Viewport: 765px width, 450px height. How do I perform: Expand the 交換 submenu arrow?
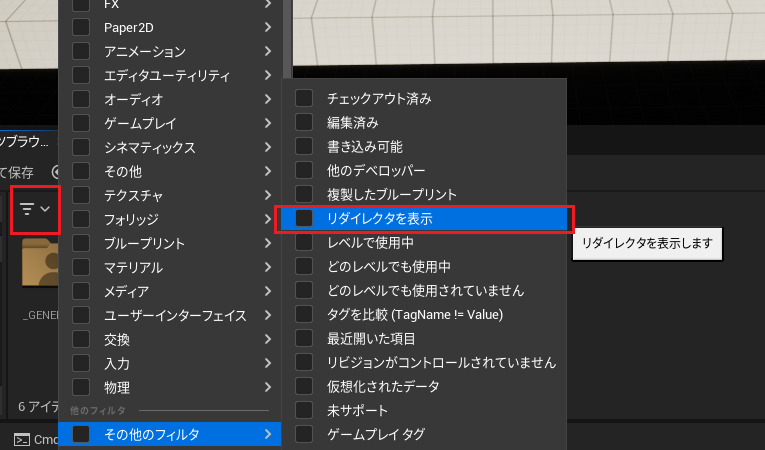coord(268,339)
